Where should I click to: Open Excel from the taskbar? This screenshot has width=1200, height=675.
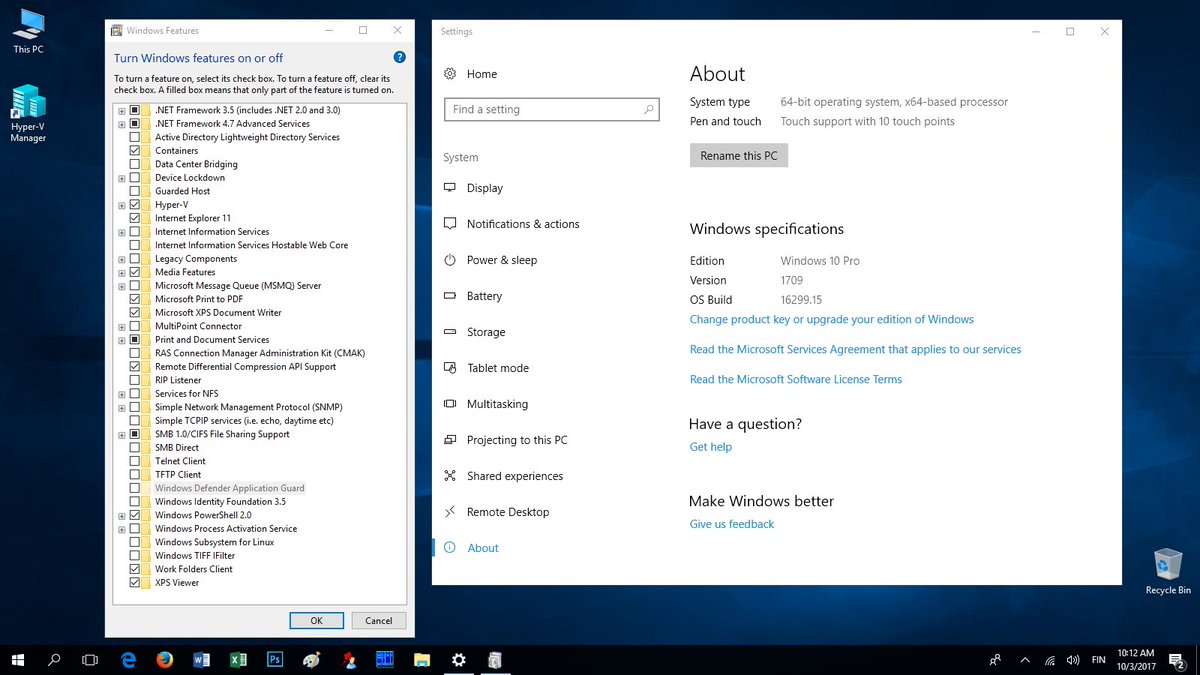238,660
